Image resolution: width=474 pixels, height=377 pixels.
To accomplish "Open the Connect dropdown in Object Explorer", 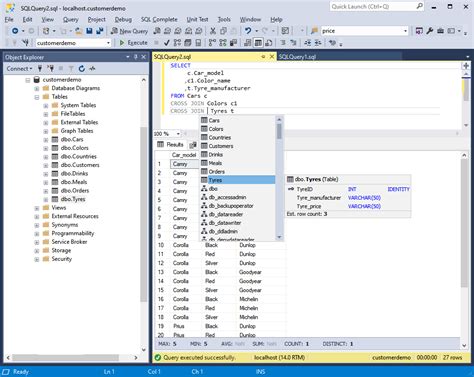I will (x=19, y=69).
